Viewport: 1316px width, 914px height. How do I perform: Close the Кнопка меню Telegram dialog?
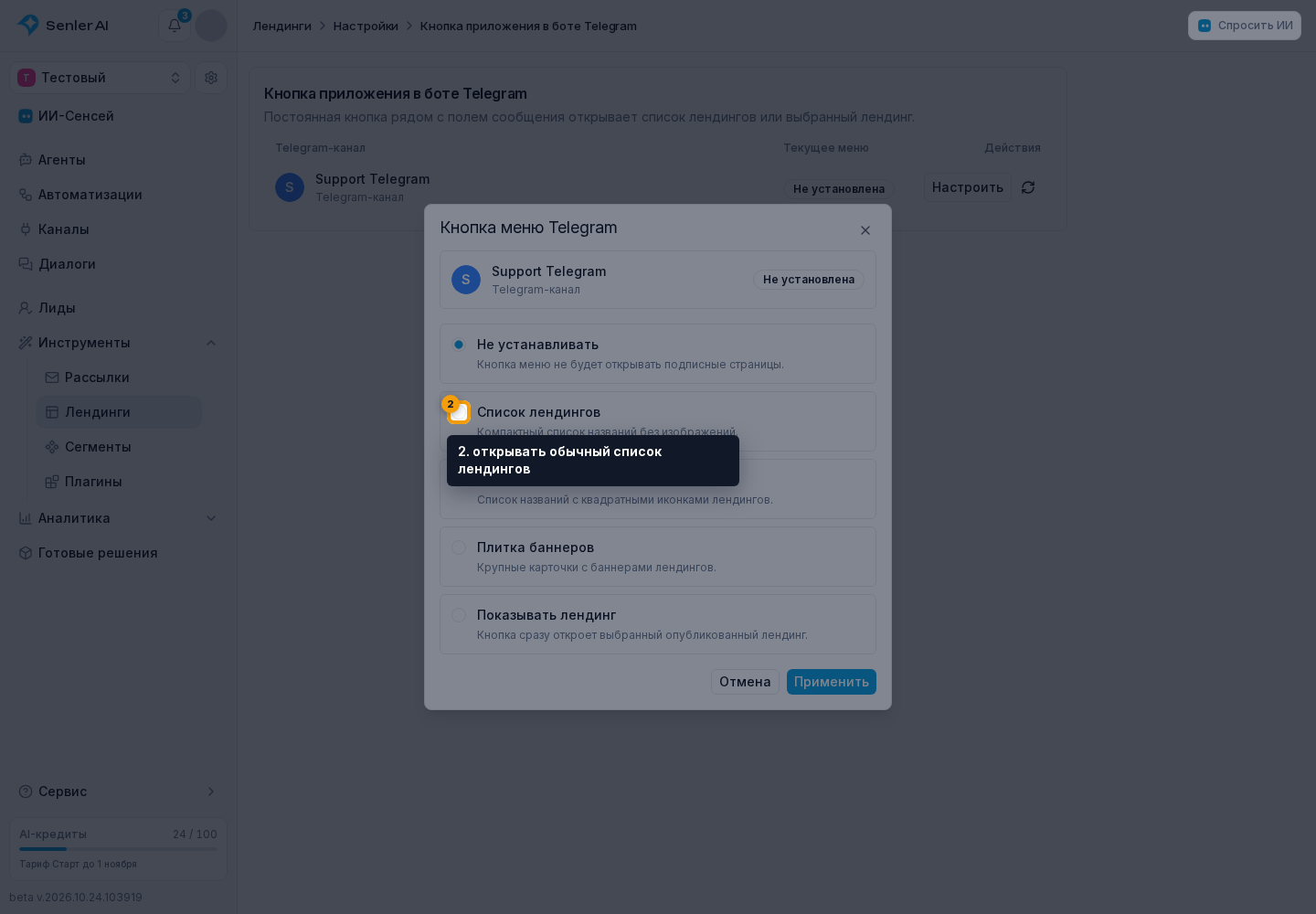click(865, 230)
